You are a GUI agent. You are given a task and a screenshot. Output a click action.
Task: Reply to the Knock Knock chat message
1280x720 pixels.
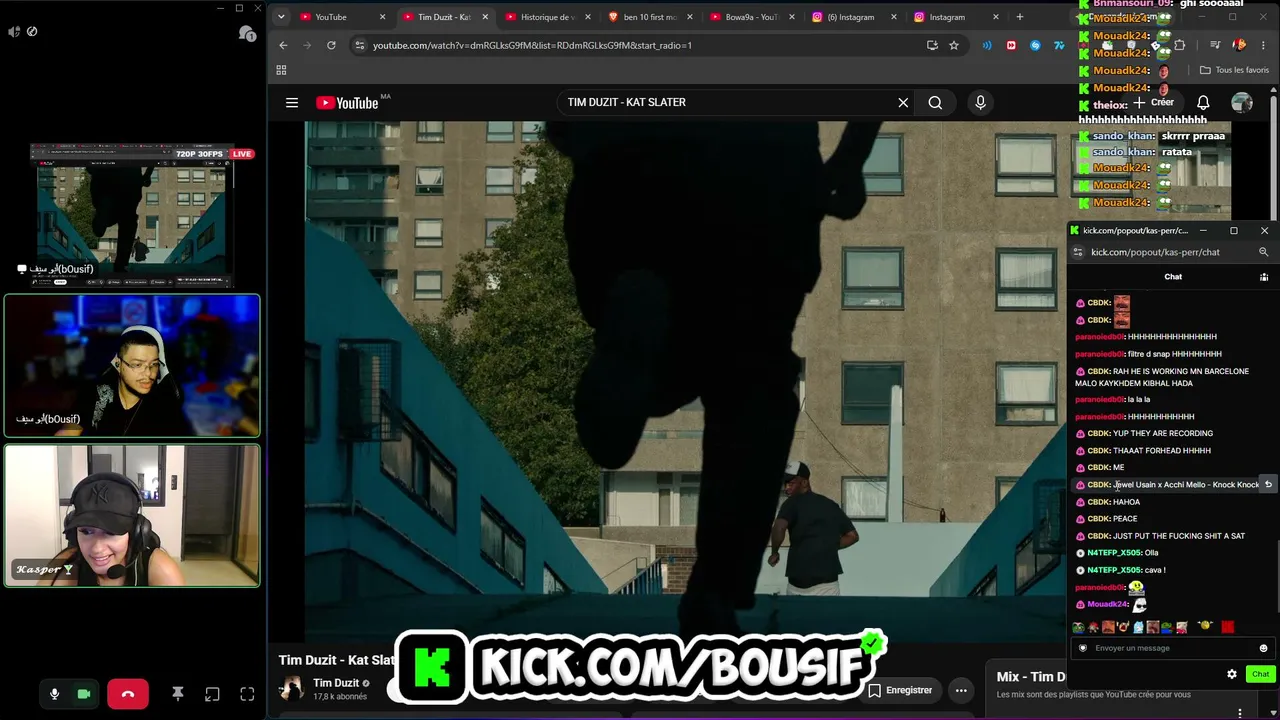pos(1268,485)
